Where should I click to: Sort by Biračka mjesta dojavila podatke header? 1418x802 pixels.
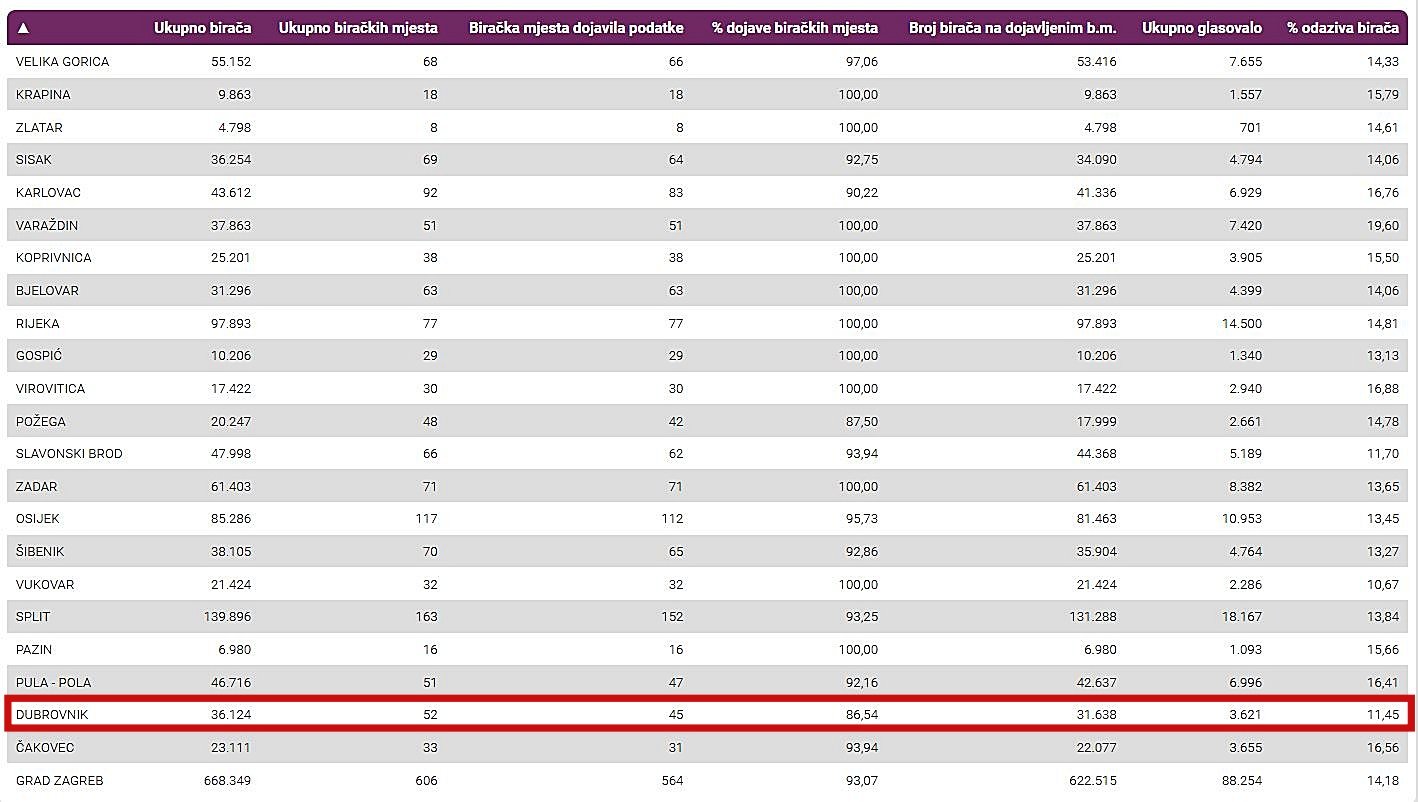coord(576,28)
